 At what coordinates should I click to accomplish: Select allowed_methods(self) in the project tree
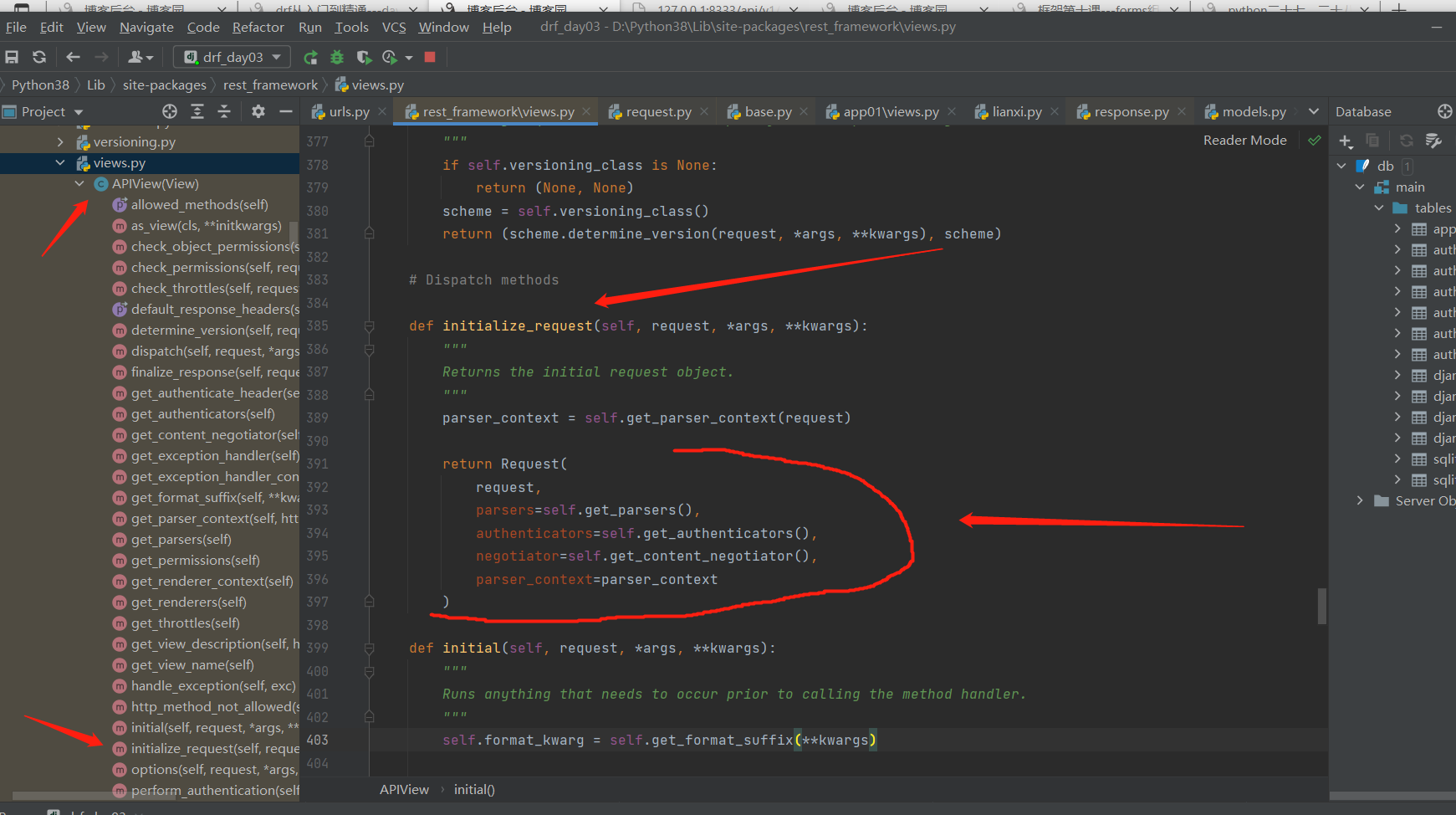pos(199,205)
